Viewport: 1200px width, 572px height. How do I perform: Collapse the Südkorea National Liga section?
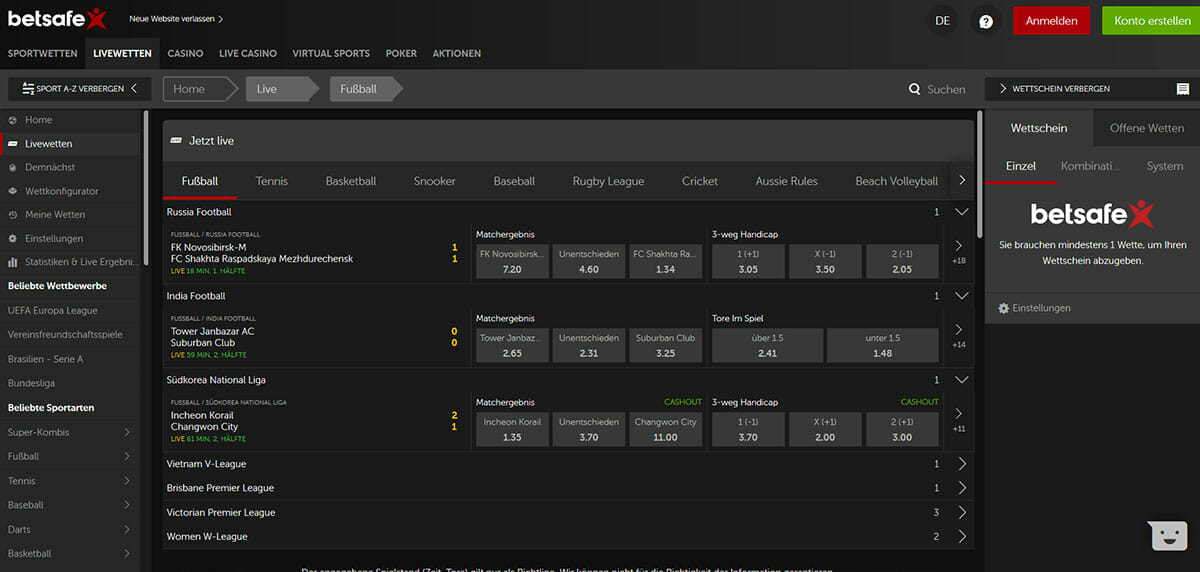click(962, 380)
